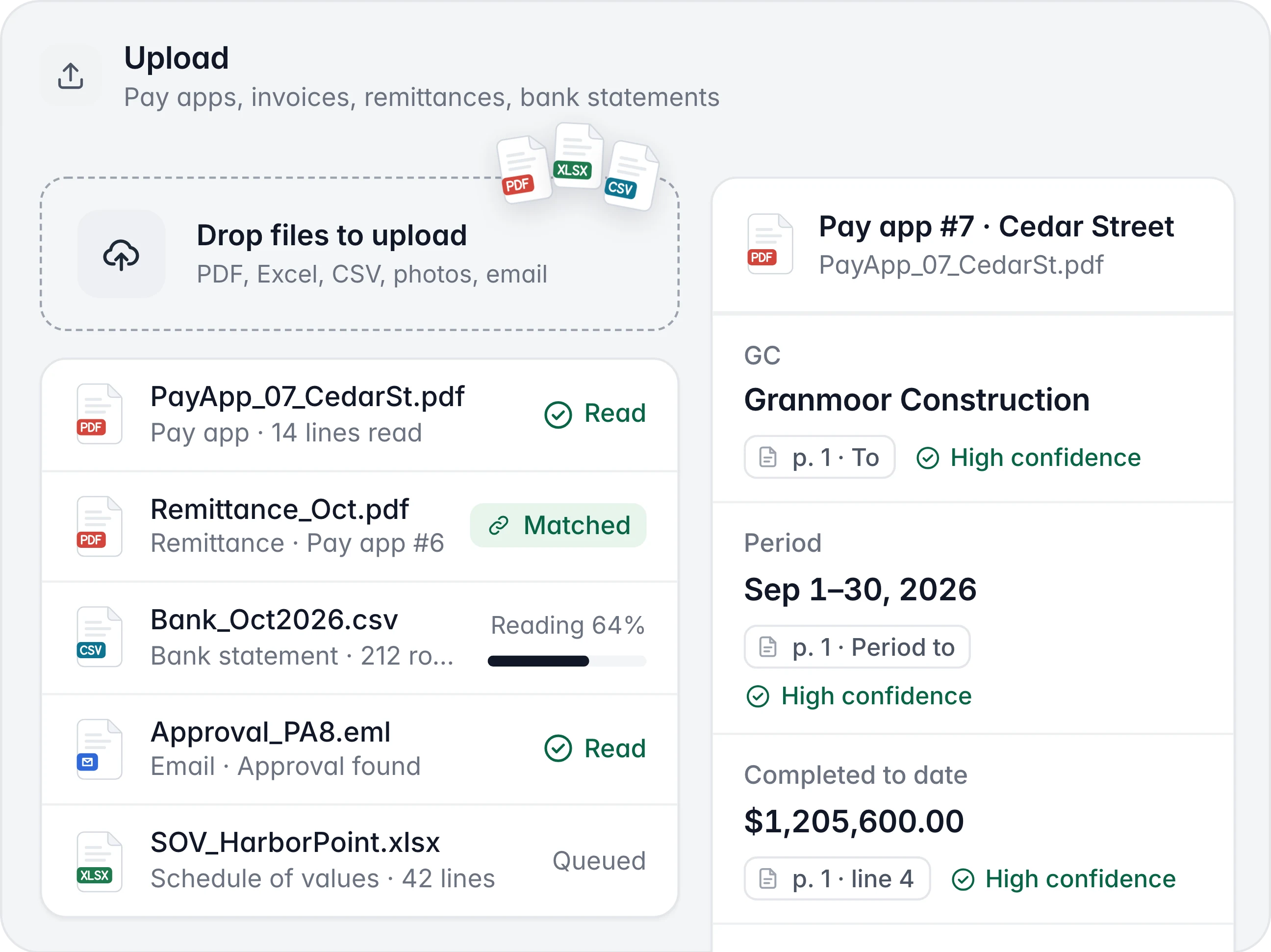Click the 'Pay app #7 · Cedar Street' title

click(x=996, y=227)
